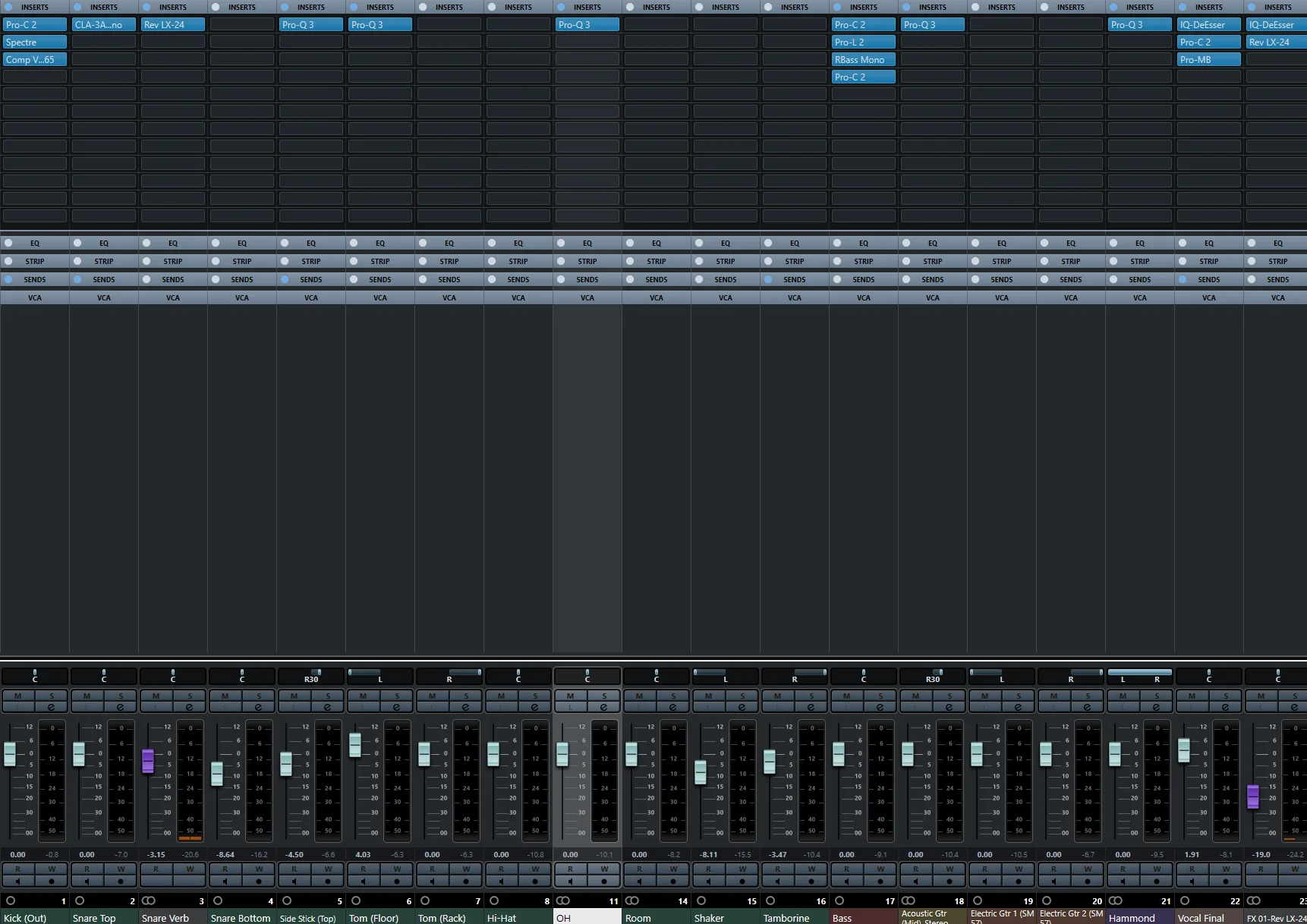Click monitor speaker icon on the Hammond channel

point(1123,881)
